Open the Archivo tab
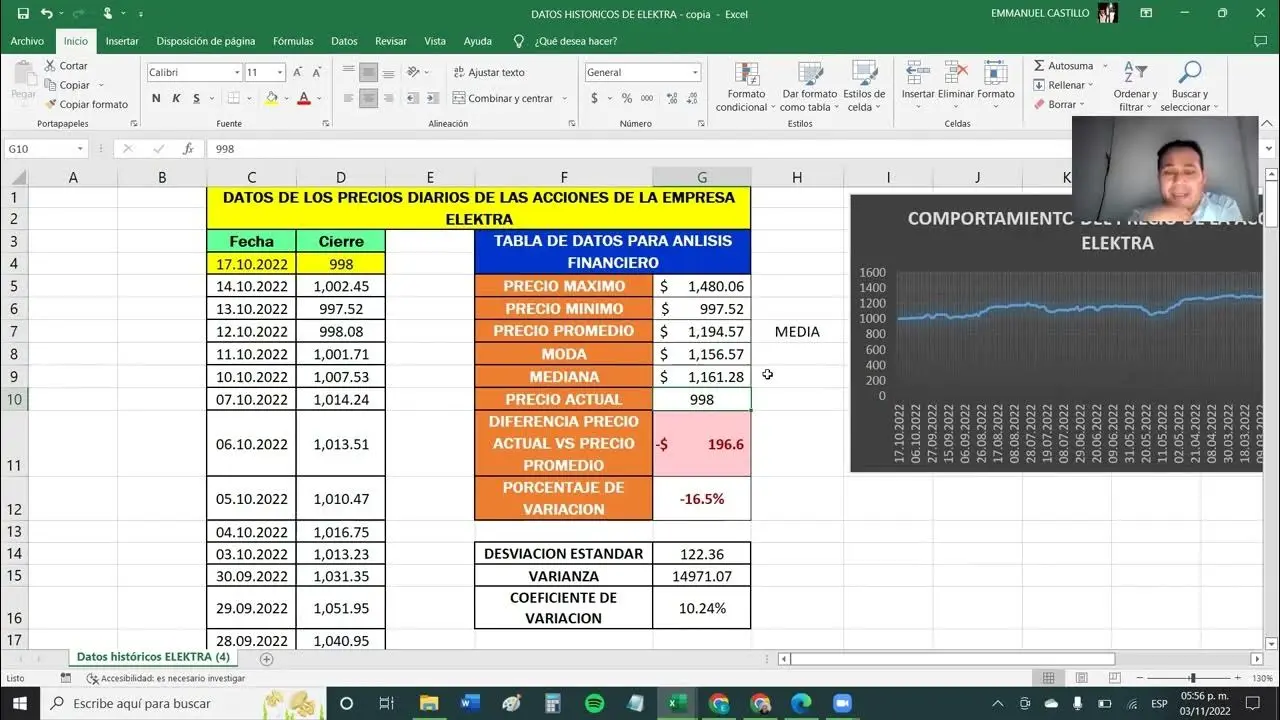 point(27,41)
